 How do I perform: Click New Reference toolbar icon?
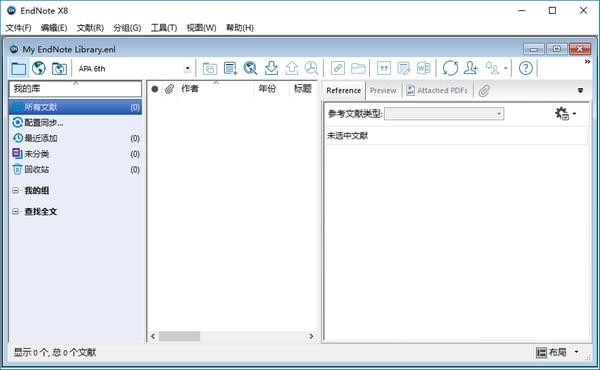(230, 68)
